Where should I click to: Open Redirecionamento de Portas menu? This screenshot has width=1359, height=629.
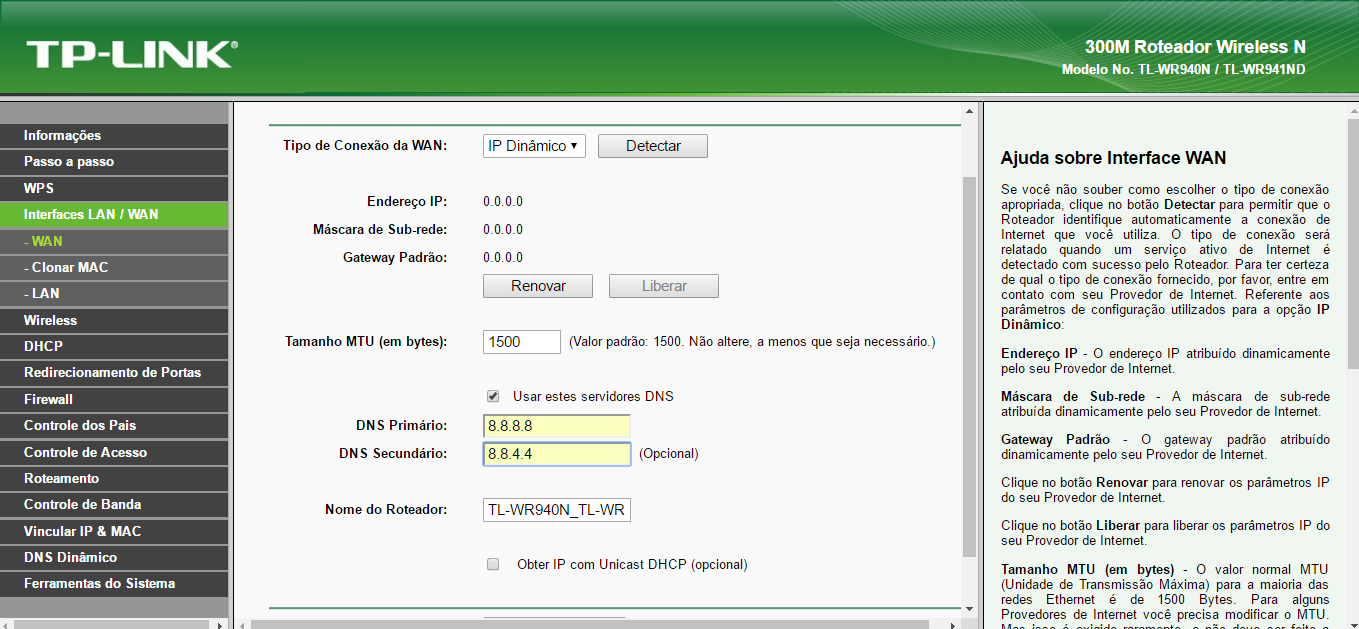click(x=114, y=372)
